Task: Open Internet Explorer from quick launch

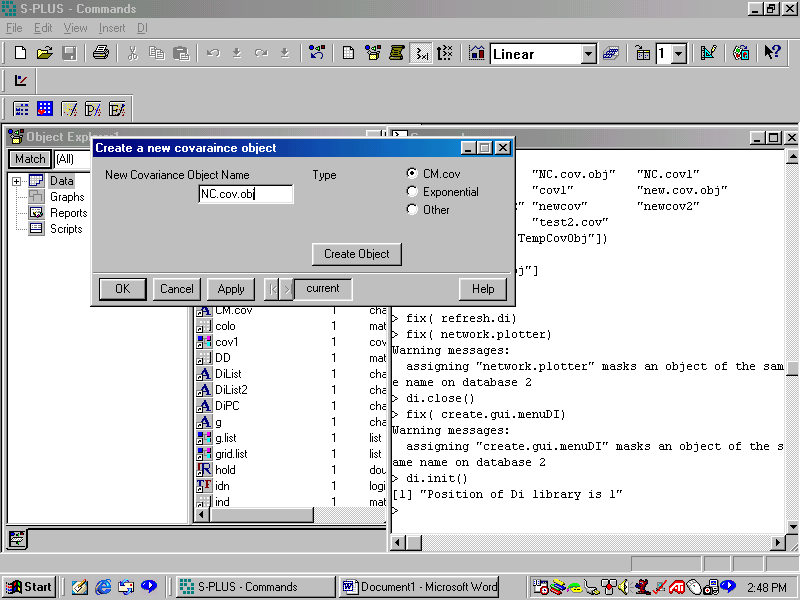Action: click(x=103, y=587)
